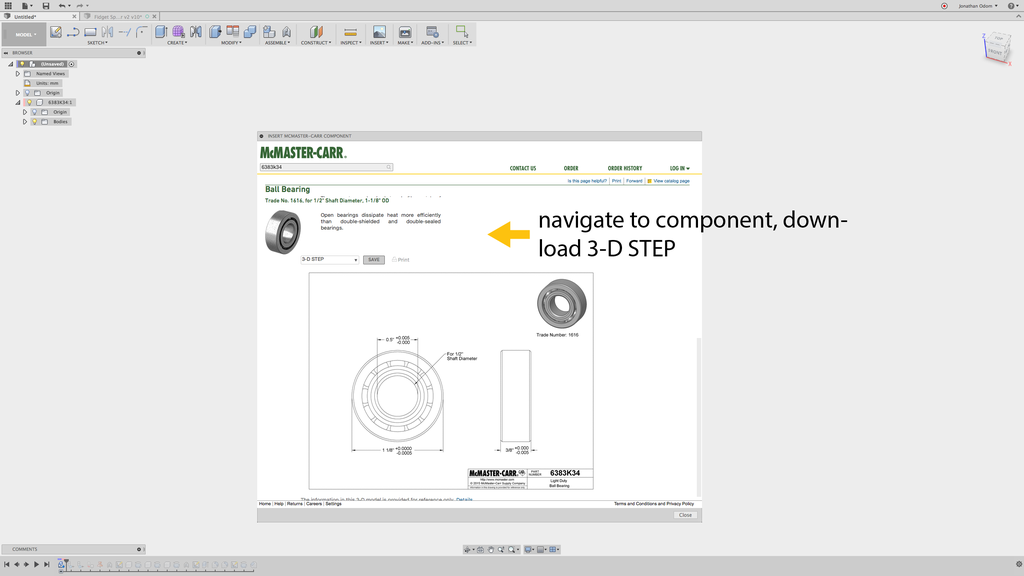Click the McMaster-Carr search field

(x=326, y=167)
